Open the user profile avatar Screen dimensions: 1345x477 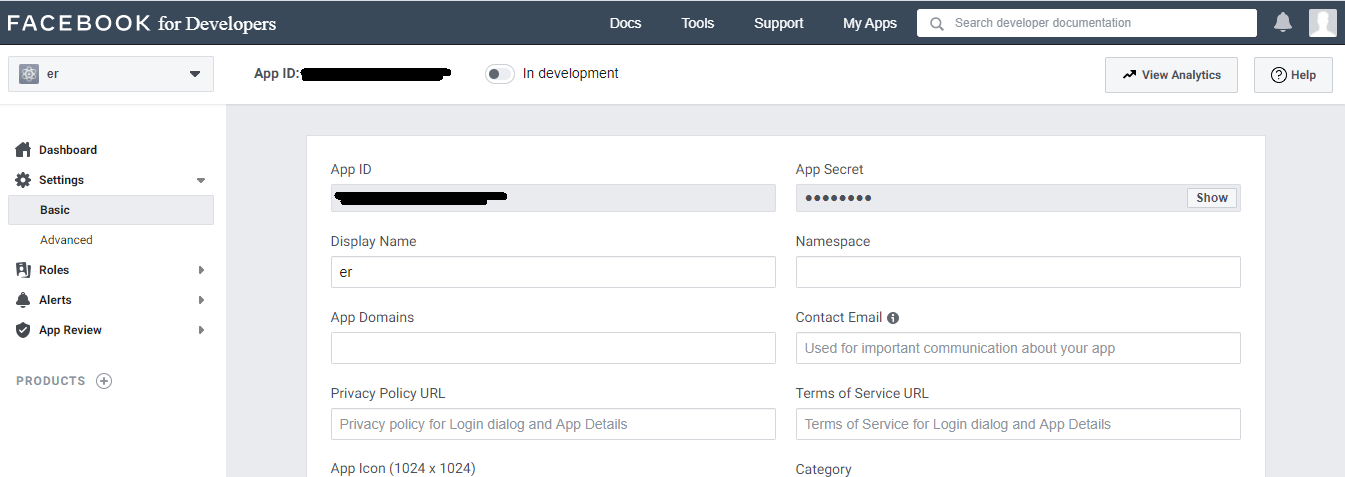pyautogui.click(x=1322, y=22)
